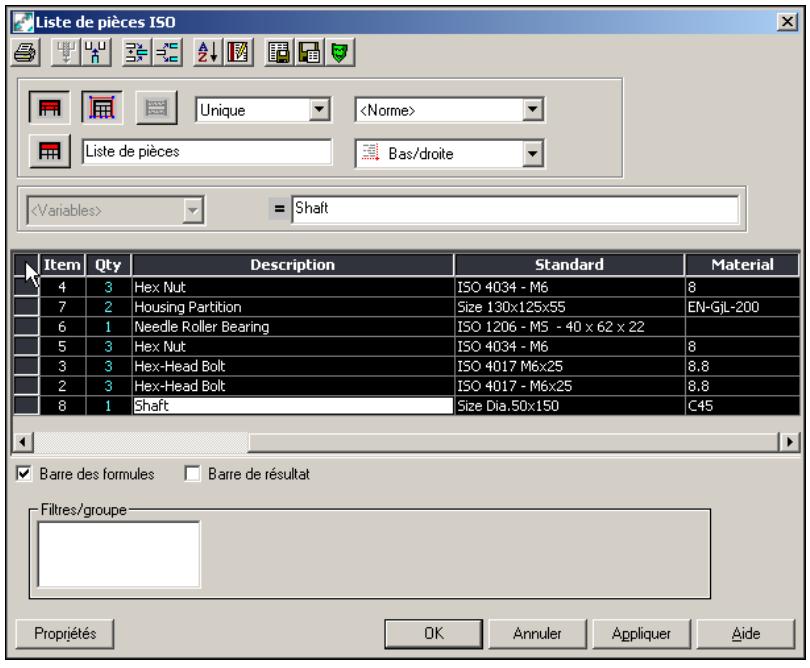The image size is (810, 668).
Task: Click the Item column header
Action: 62,265
